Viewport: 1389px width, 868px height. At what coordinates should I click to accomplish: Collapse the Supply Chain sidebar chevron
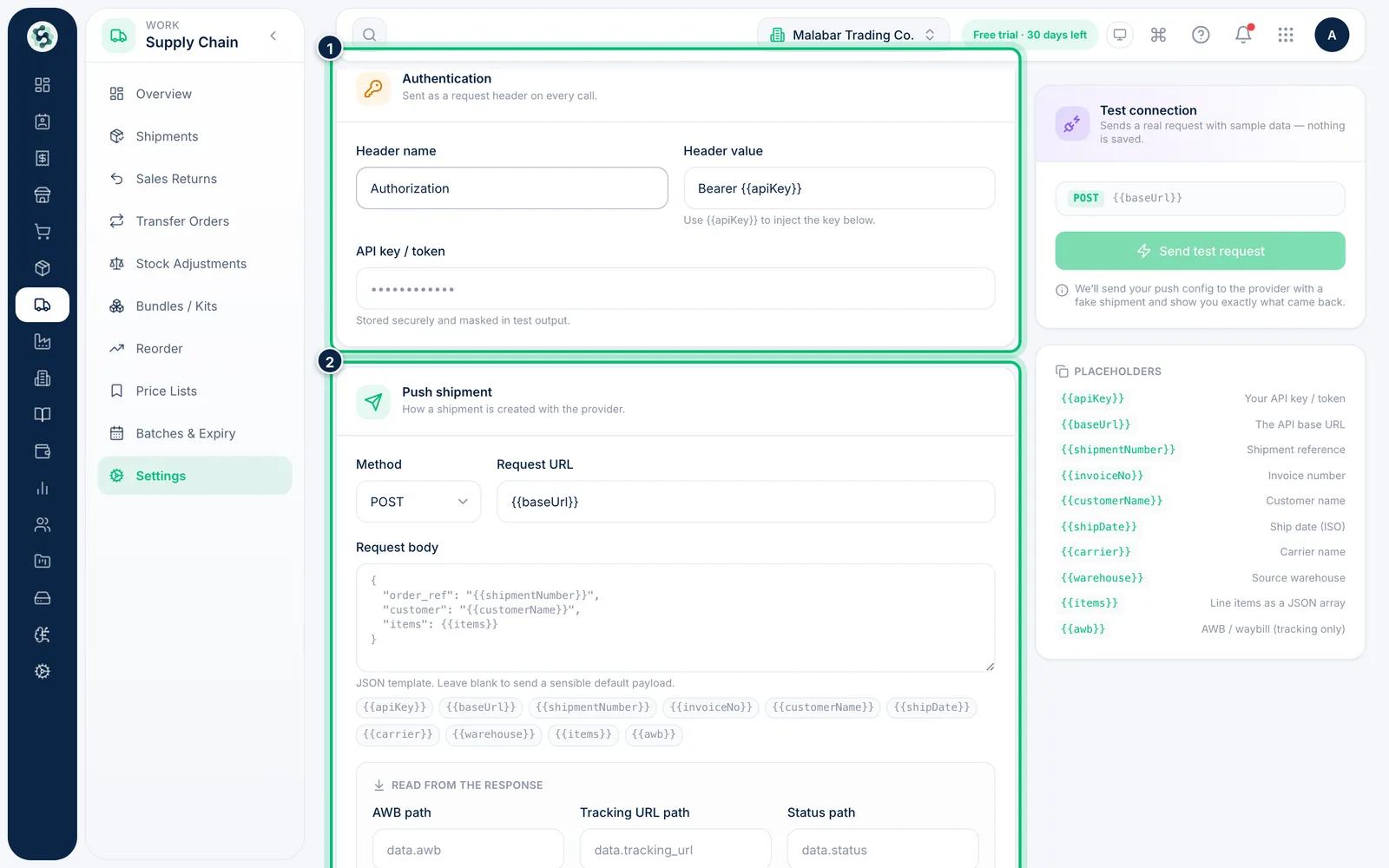pos(273,36)
